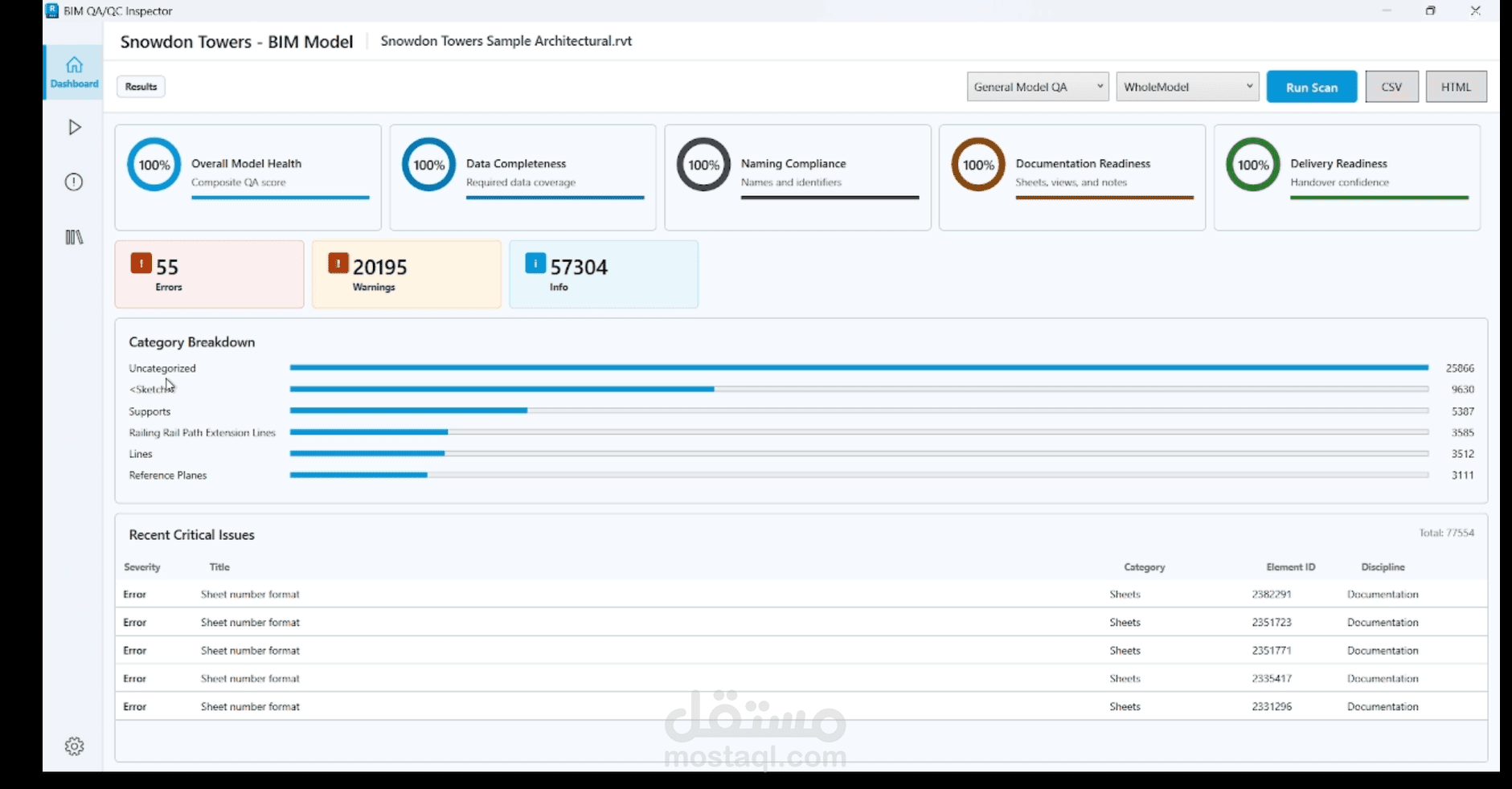
Task: Click the count value 5387
Action: 1463,411
